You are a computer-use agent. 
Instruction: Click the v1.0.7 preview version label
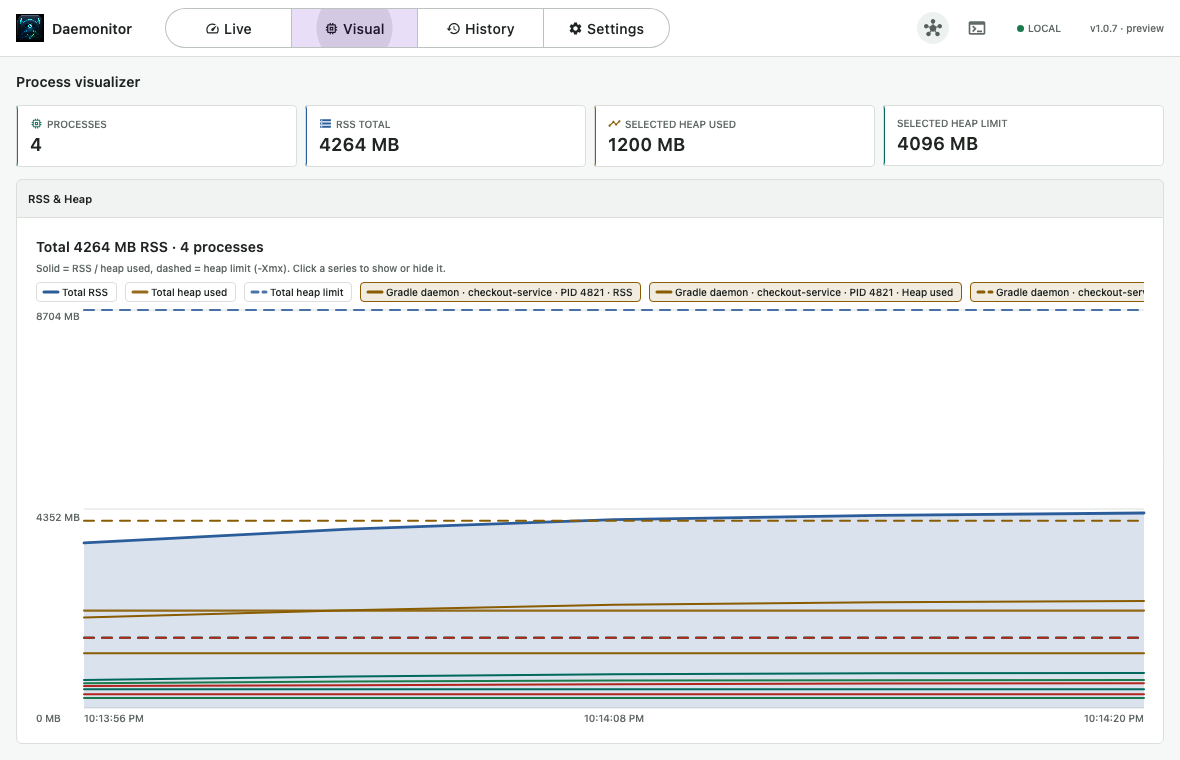pyautogui.click(x=1127, y=29)
